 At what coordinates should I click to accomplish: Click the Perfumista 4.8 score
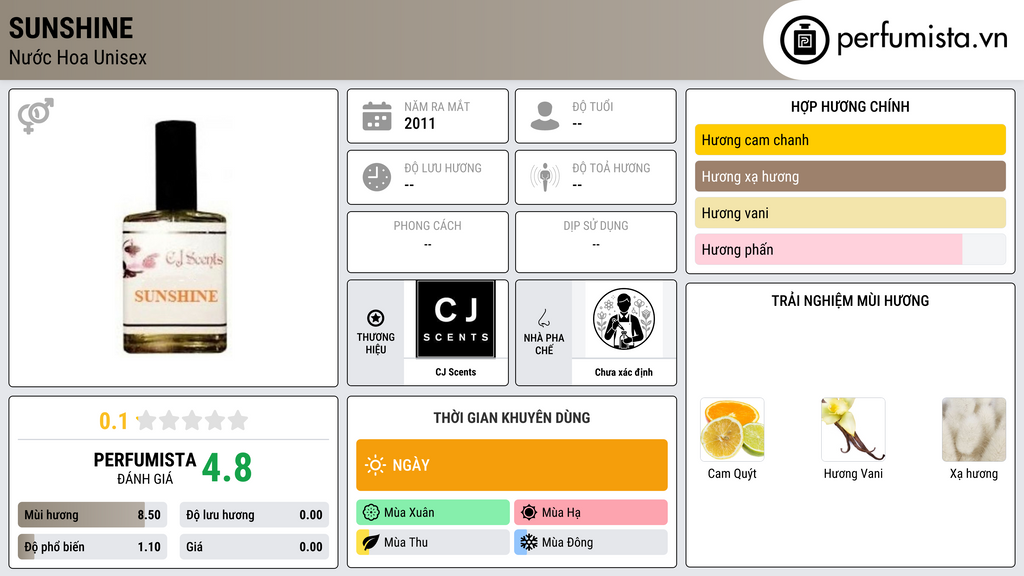point(227,467)
